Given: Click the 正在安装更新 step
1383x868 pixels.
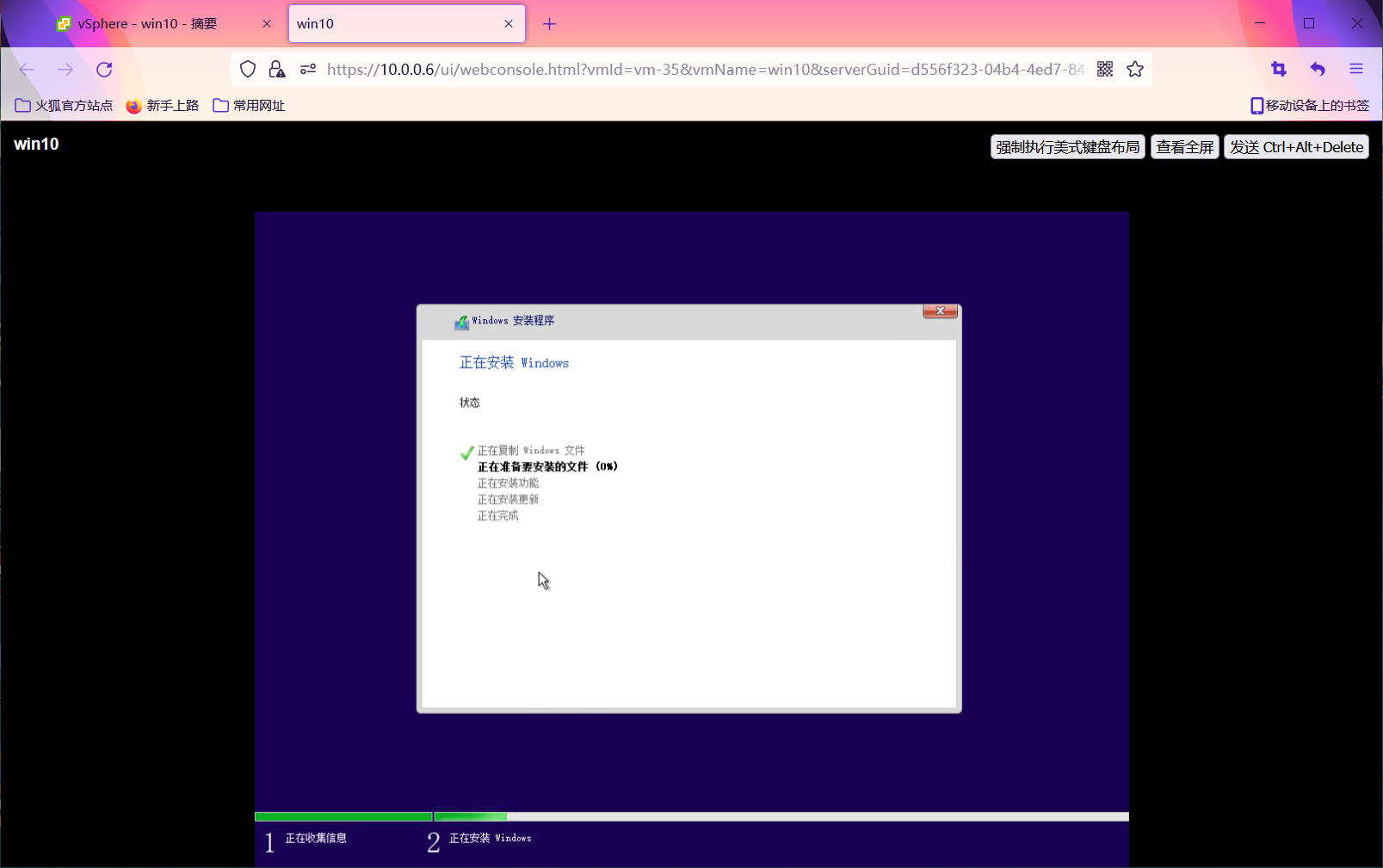Looking at the screenshot, I should (508, 500).
